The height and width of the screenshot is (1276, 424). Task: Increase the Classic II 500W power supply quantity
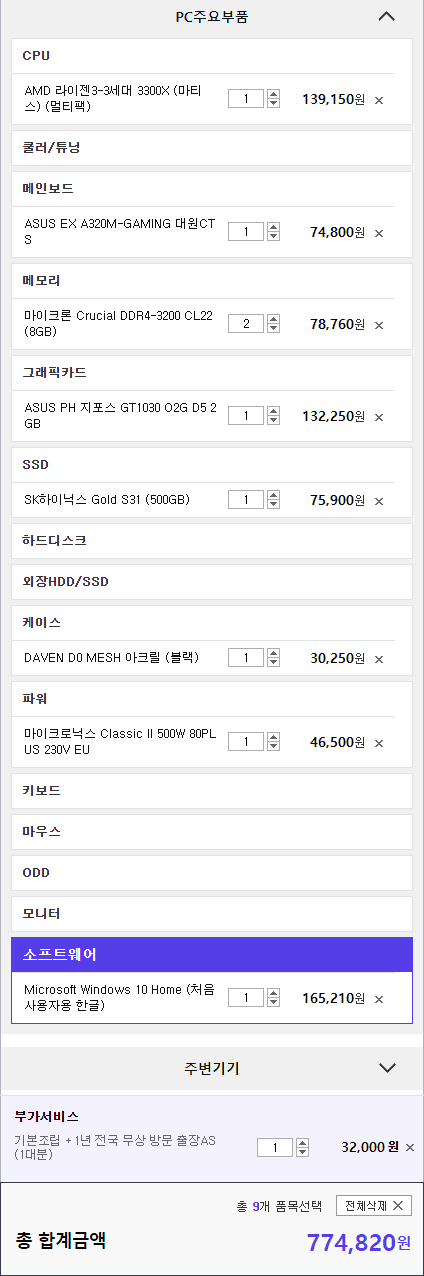274,736
